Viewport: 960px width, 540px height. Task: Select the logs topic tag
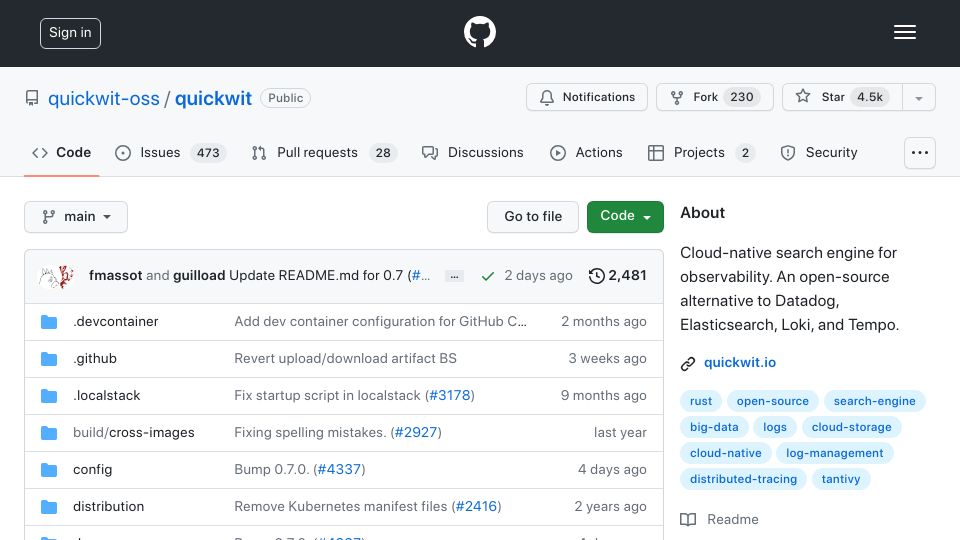click(x=774, y=427)
